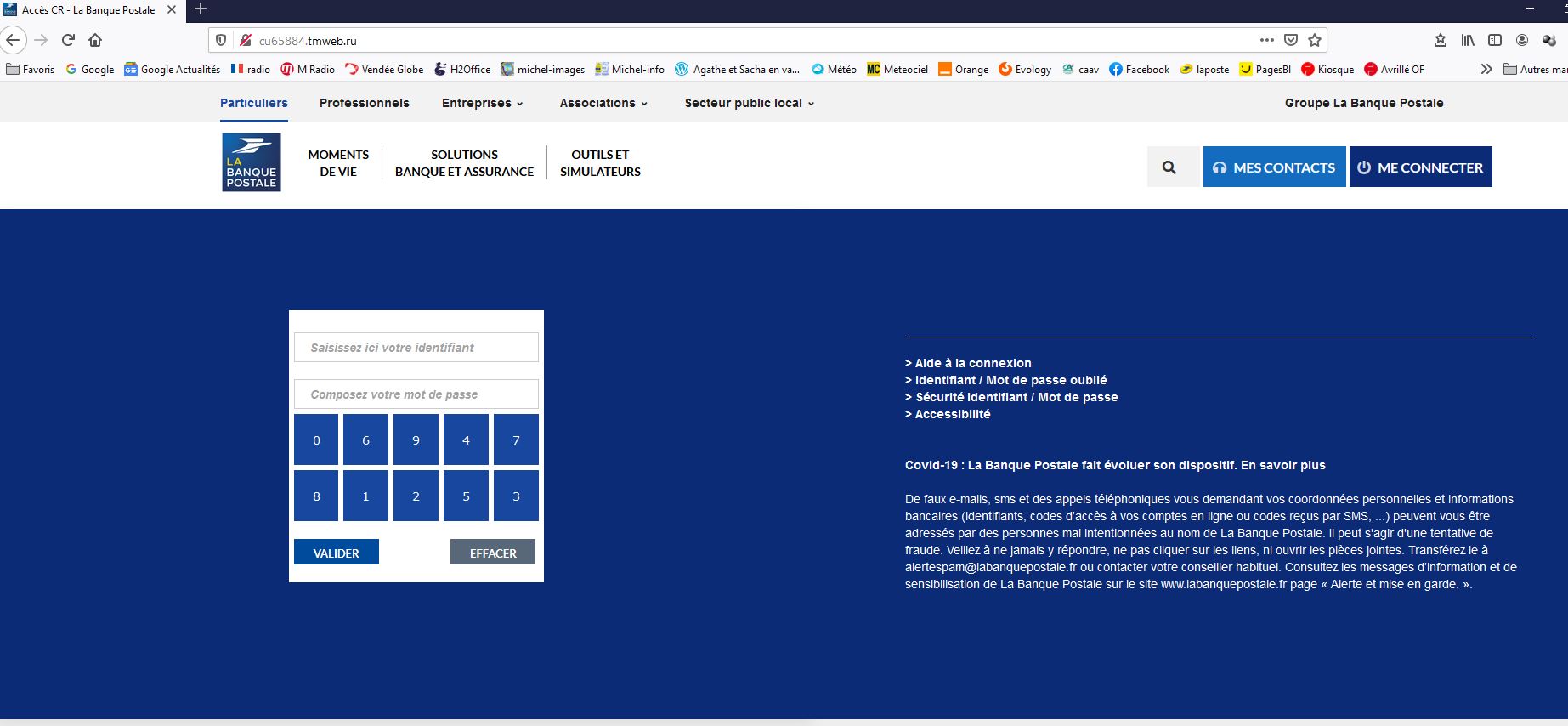Viewport: 1568px width, 726px height.
Task: Expand the Associations dropdown
Action: (604, 103)
